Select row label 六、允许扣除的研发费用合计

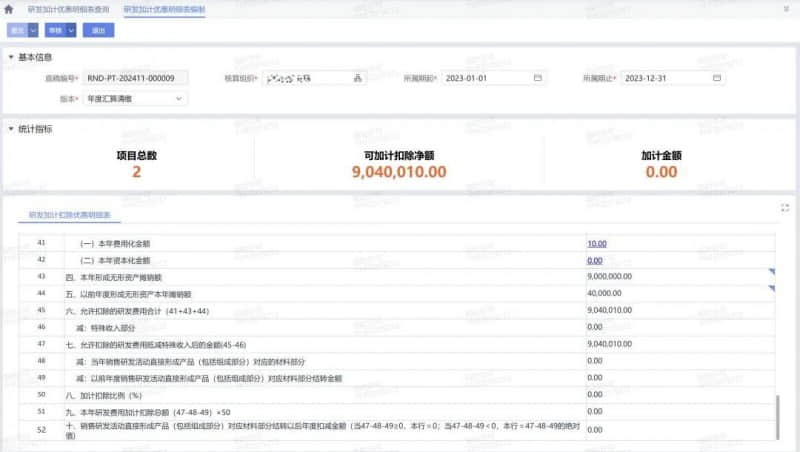137,311
